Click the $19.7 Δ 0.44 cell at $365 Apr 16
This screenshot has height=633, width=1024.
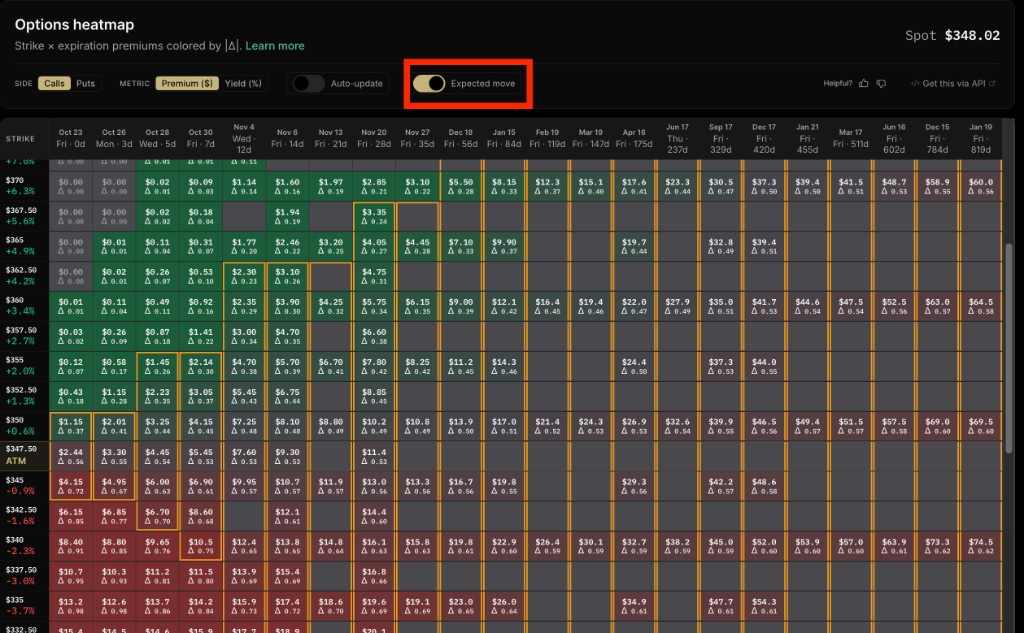[x=633, y=246]
